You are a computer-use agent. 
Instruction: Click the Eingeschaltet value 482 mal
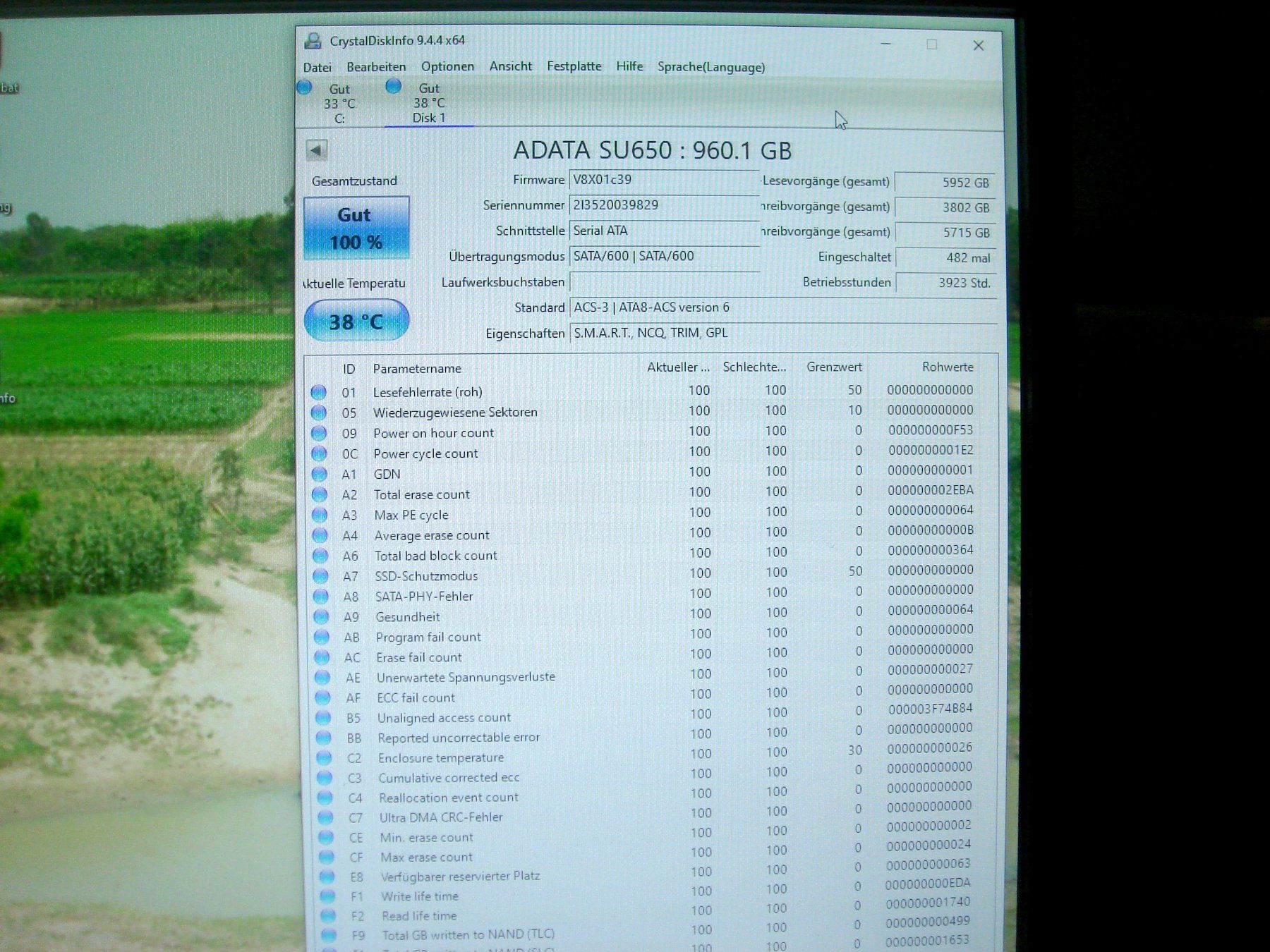pyautogui.click(x=945, y=257)
